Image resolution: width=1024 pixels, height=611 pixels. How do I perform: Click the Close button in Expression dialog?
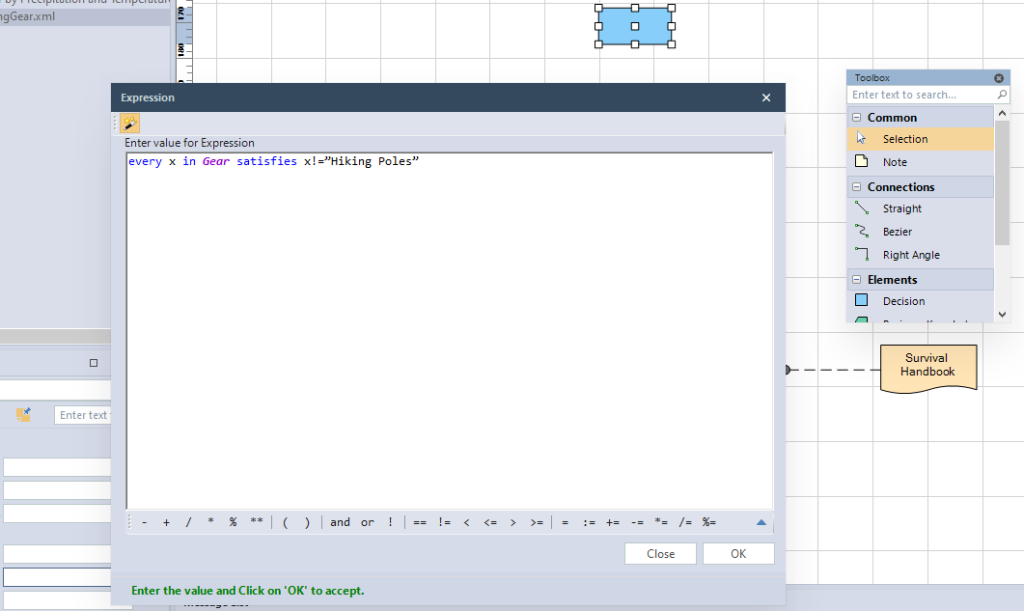coord(660,554)
